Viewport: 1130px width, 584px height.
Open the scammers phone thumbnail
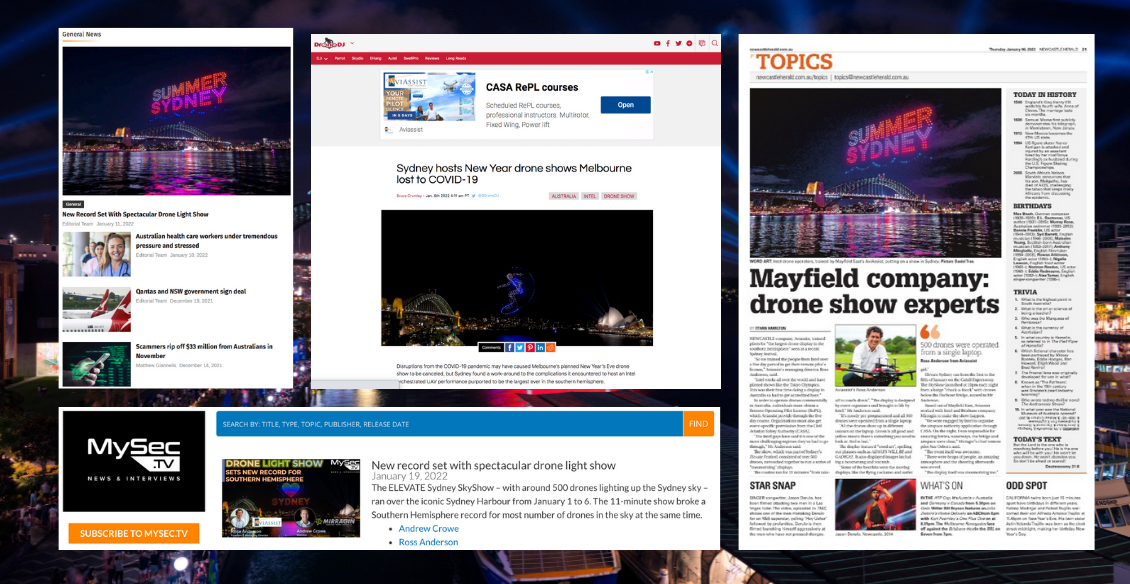tap(97, 364)
